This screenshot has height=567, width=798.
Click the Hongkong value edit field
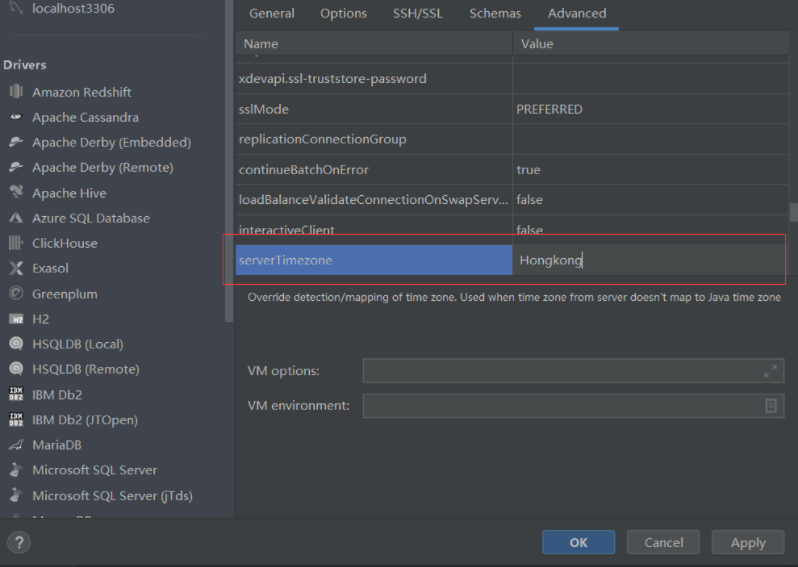[648, 260]
